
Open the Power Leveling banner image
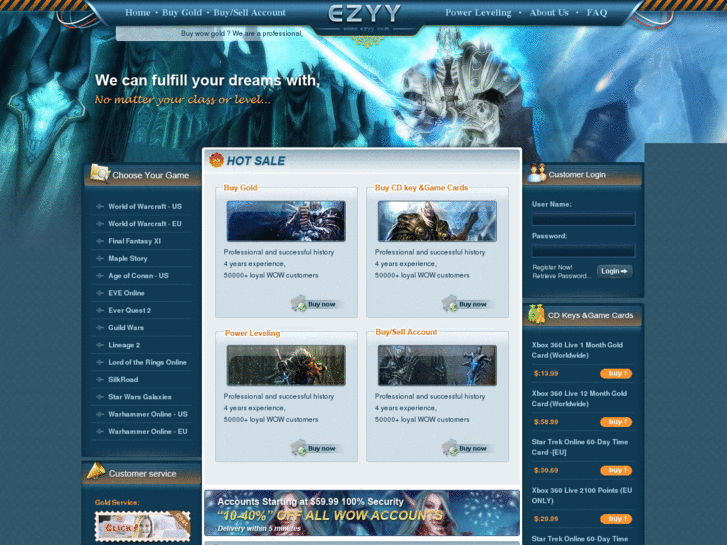point(286,365)
